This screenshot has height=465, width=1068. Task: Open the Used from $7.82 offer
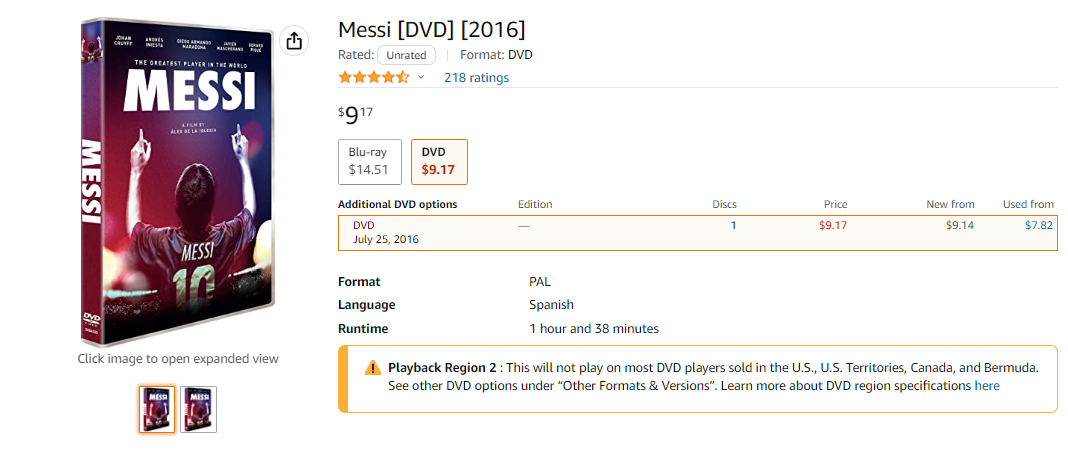(x=1038, y=225)
